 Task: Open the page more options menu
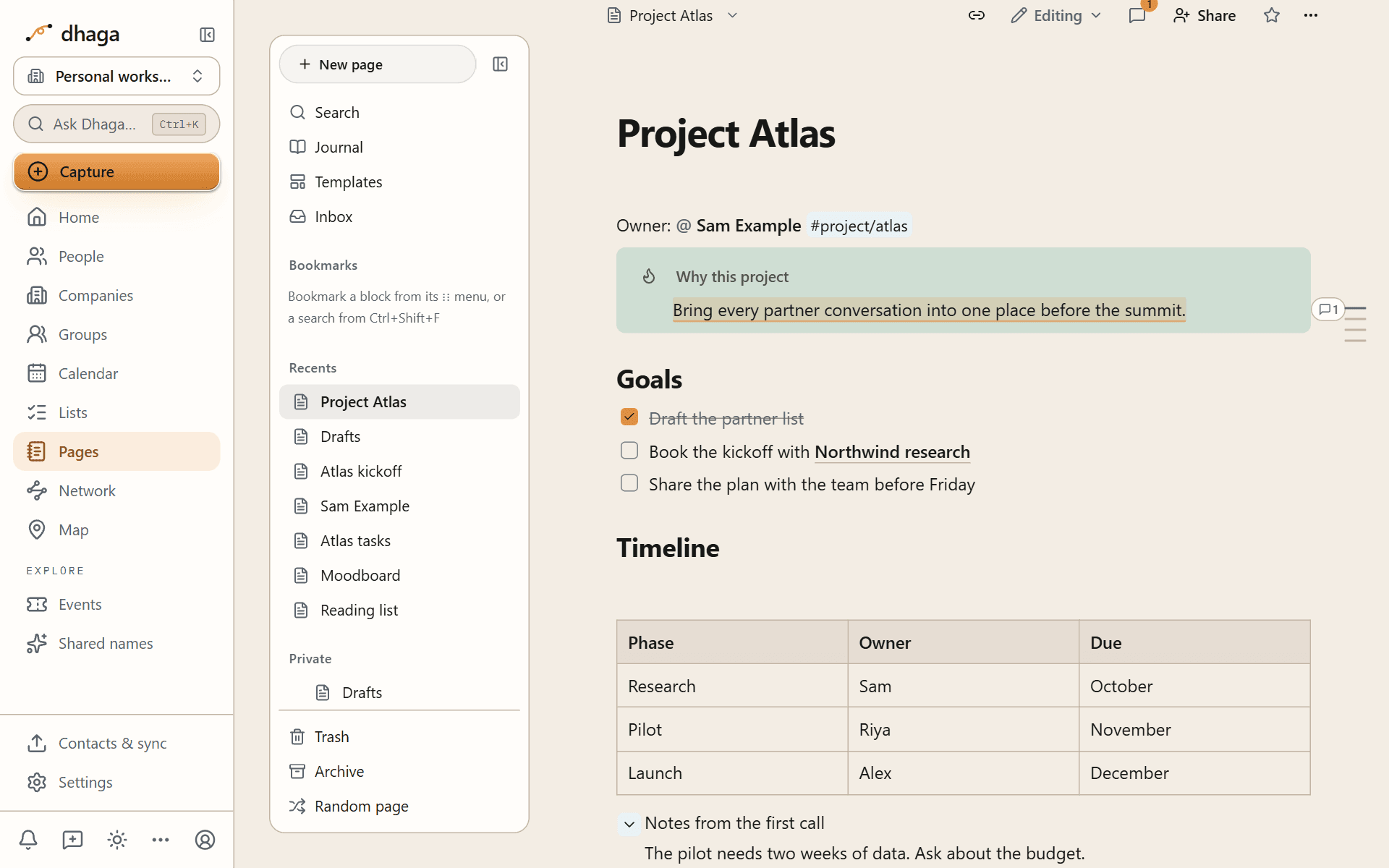pos(1311,15)
